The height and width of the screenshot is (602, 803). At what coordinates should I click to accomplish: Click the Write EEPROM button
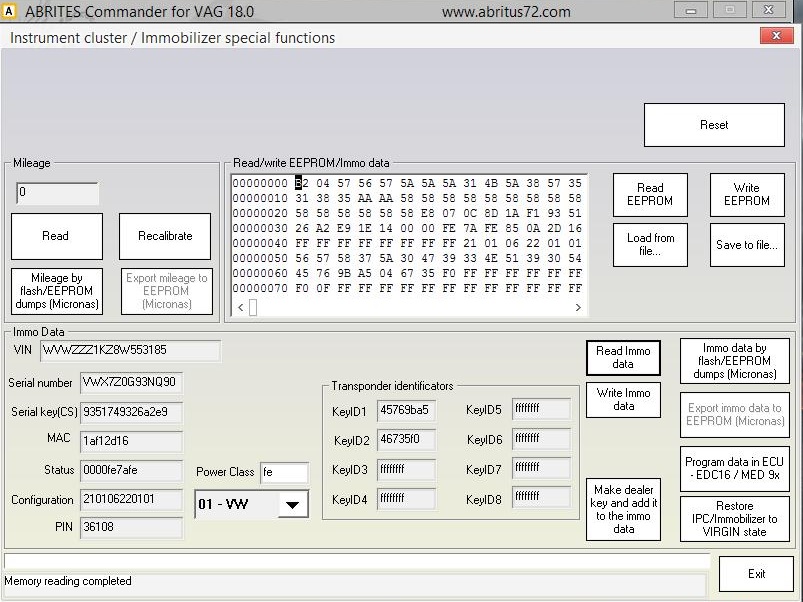click(746, 194)
